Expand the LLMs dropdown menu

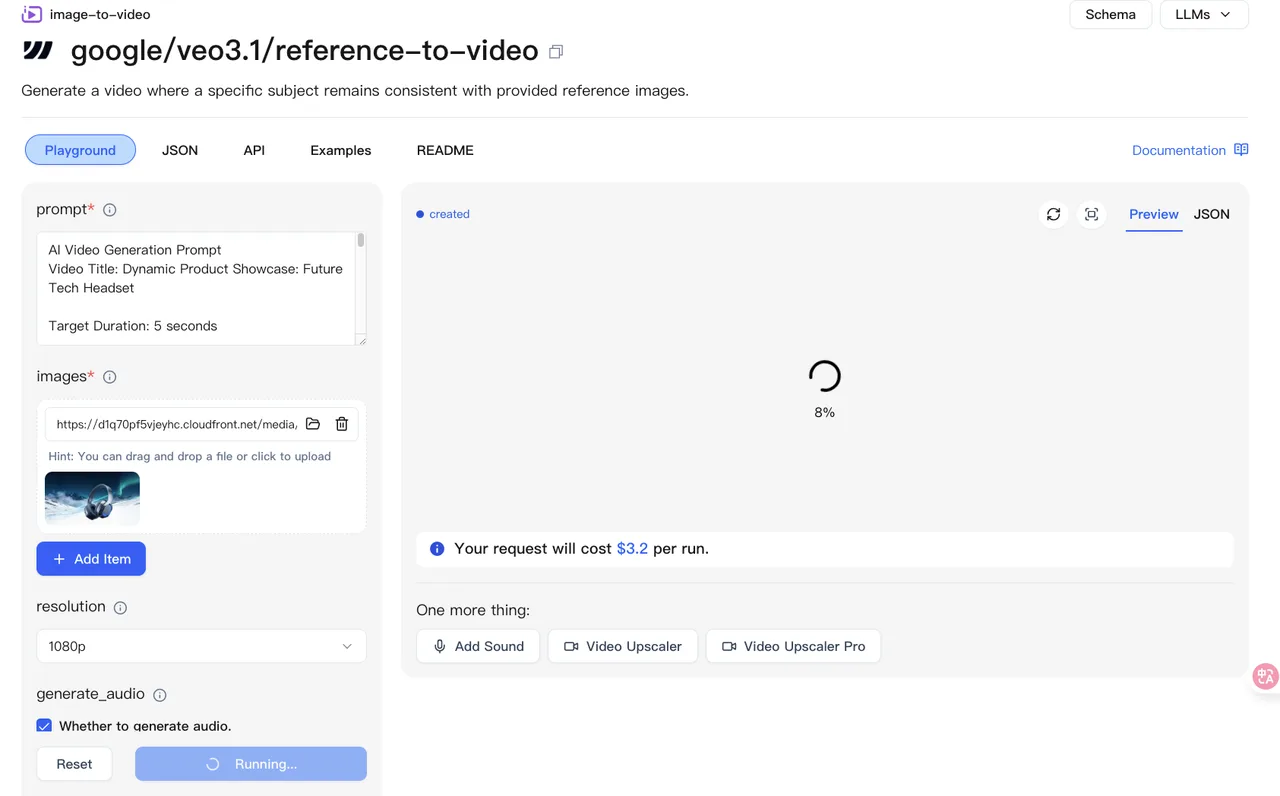pos(1204,15)
